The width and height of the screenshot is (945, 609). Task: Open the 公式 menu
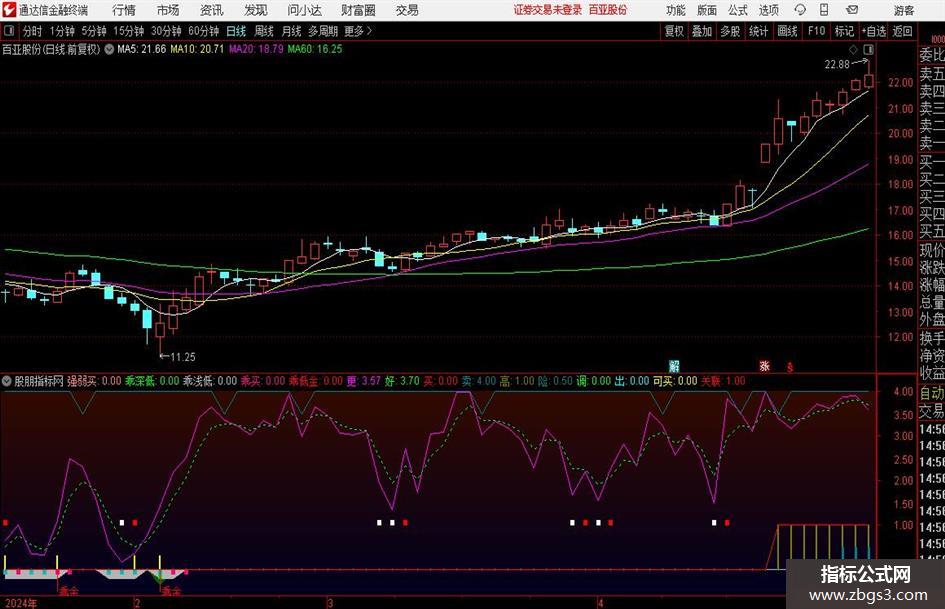point(737,10)
